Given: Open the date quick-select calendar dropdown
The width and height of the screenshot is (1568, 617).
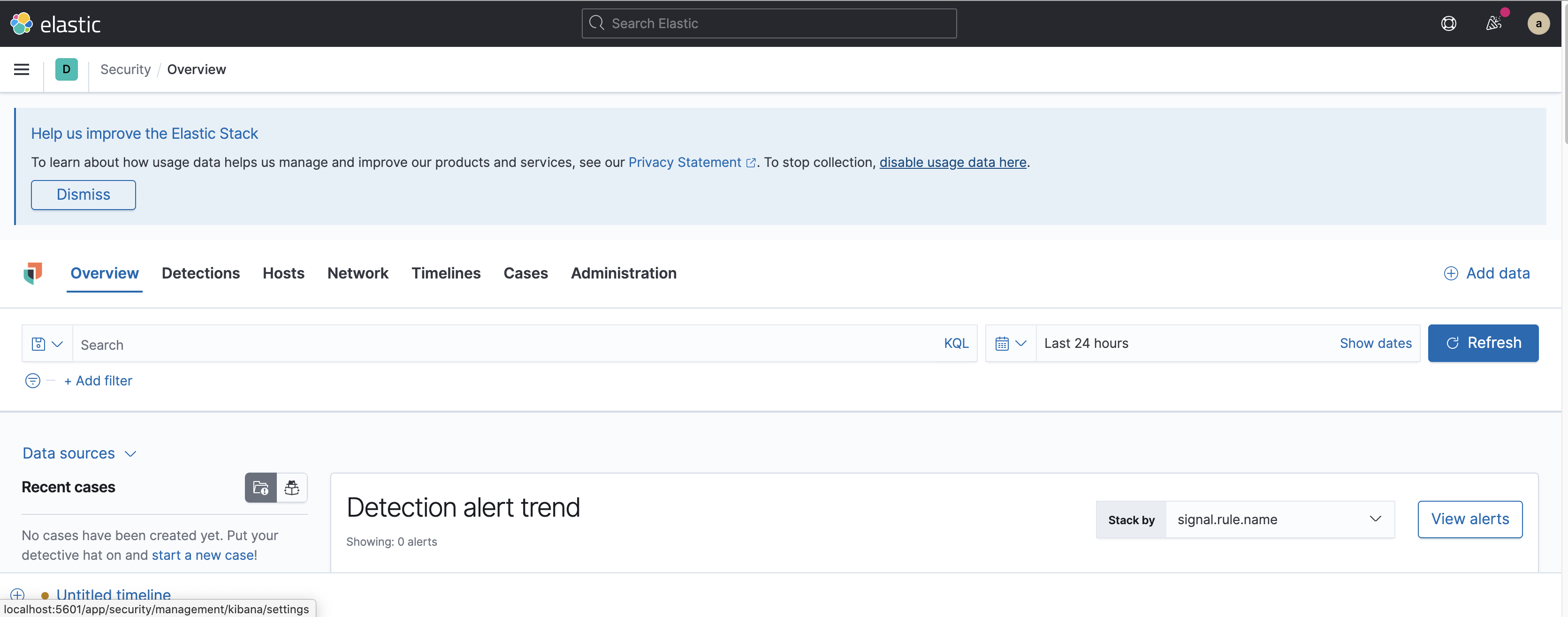Looking at the screenshot, I should coord(1011,344).
